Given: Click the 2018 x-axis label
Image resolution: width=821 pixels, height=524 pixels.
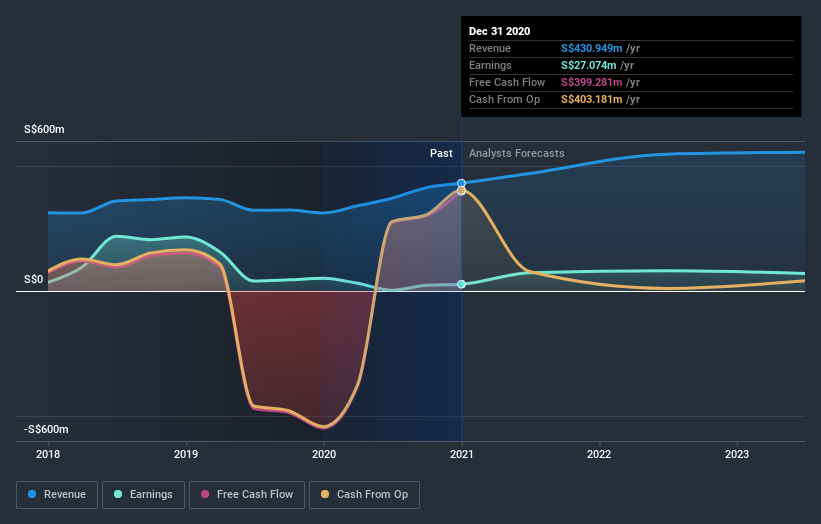Looking at the screenshot, I should (48, 454).
